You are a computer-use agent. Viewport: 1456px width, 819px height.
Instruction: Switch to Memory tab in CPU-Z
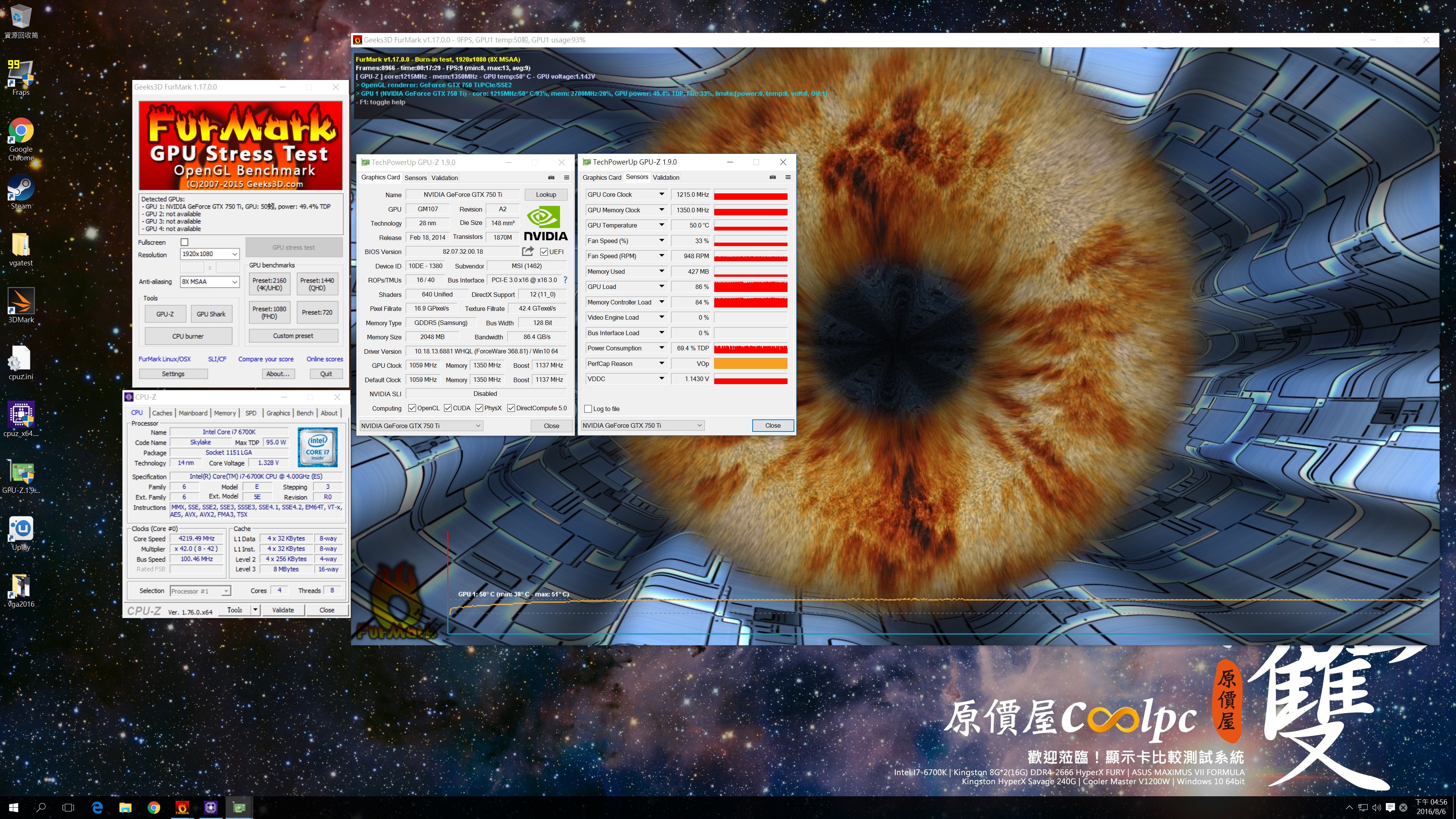(x=224, y=413)
